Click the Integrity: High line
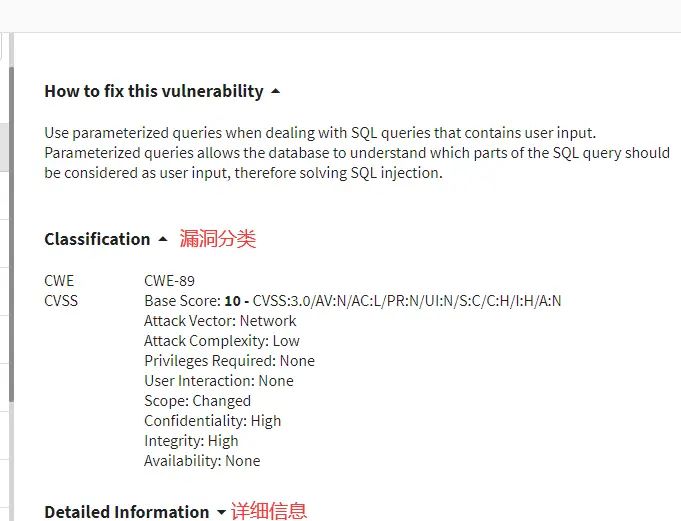The width and height of the screenshot is (681, 521). [x=191, y=441]
